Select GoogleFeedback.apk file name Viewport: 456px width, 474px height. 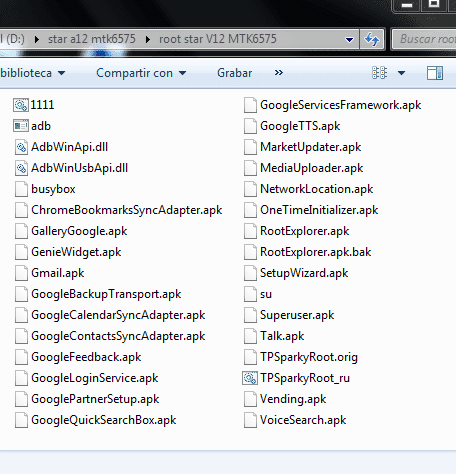click(x=86, y=357)
